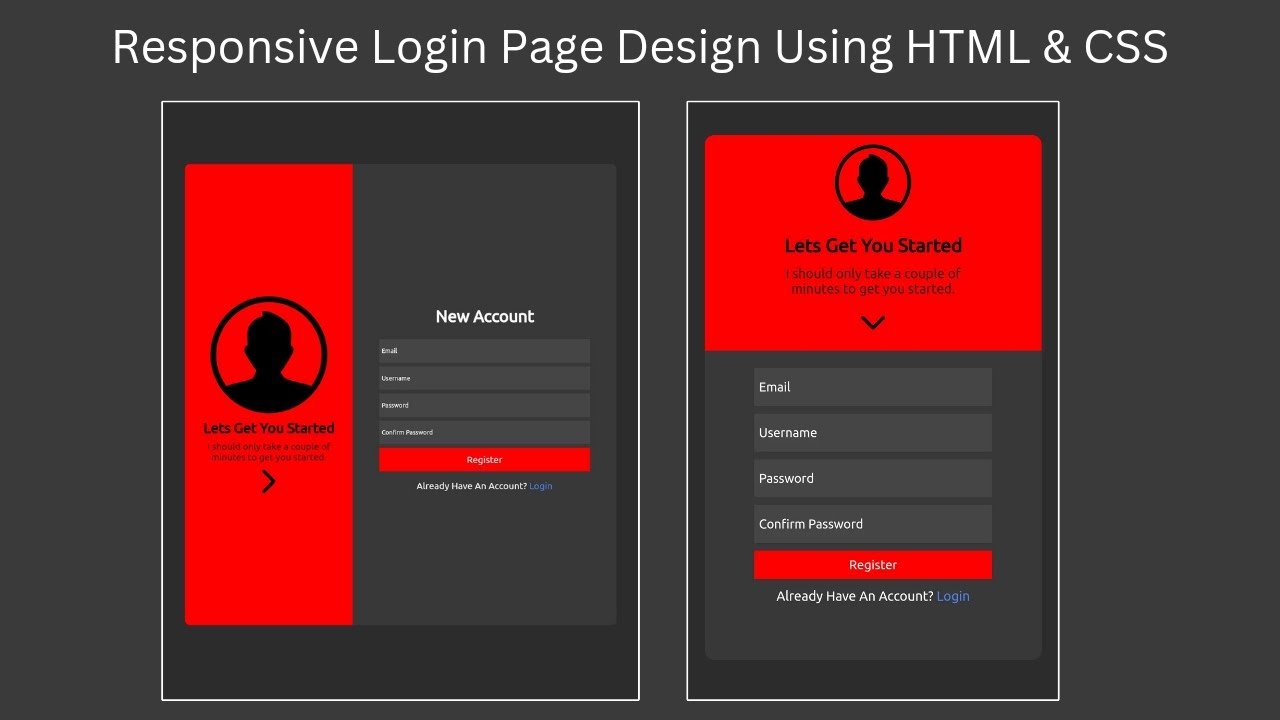Click the Username field in the left mockup
1280x720 pixels.
(x=484, y=378)
